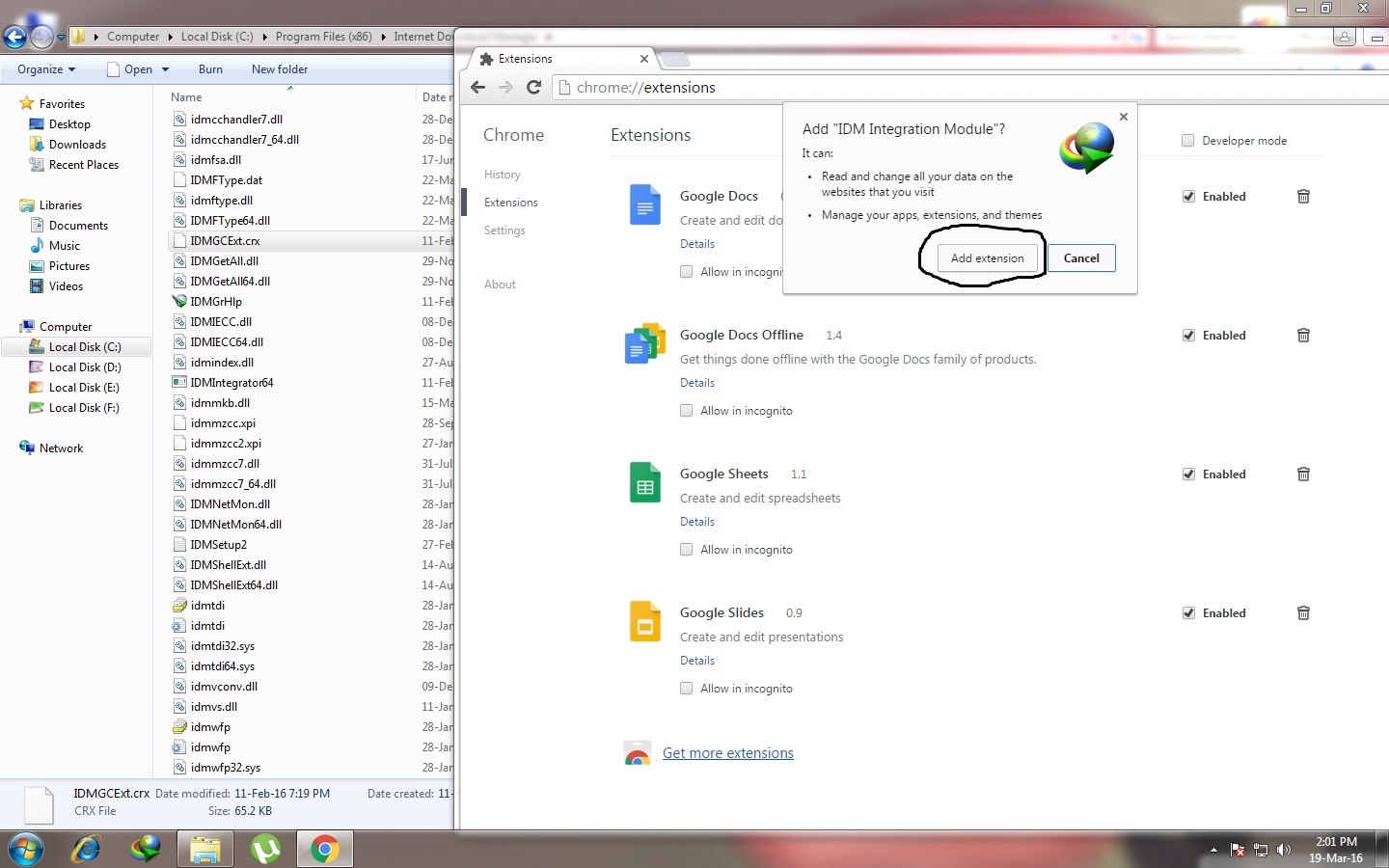
Task: Open Get more extensions link
Action: tap(728, 753)
